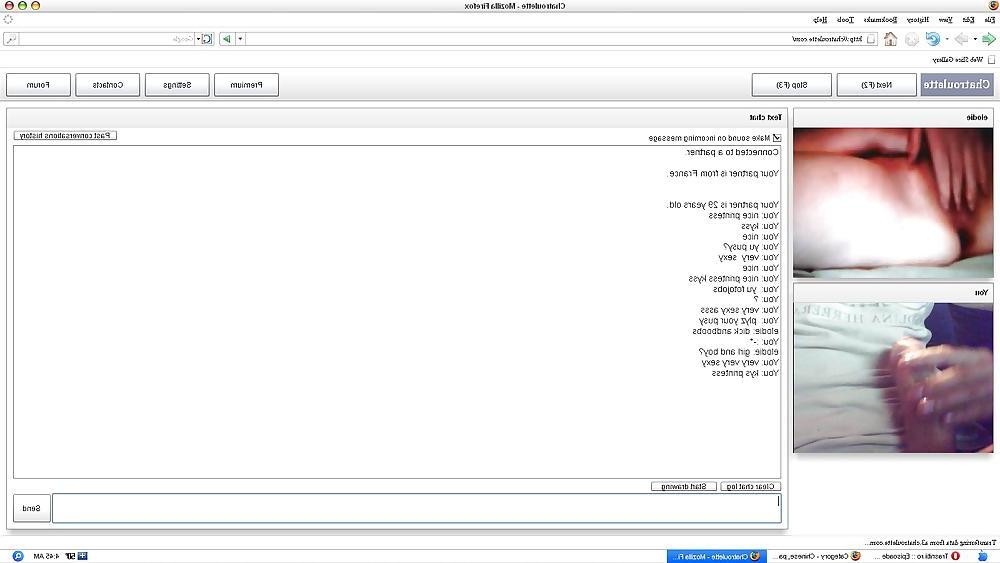Open the Bookmarks menu
Viewport: 1000px width, 563px height.
click(x=880, y=20)
